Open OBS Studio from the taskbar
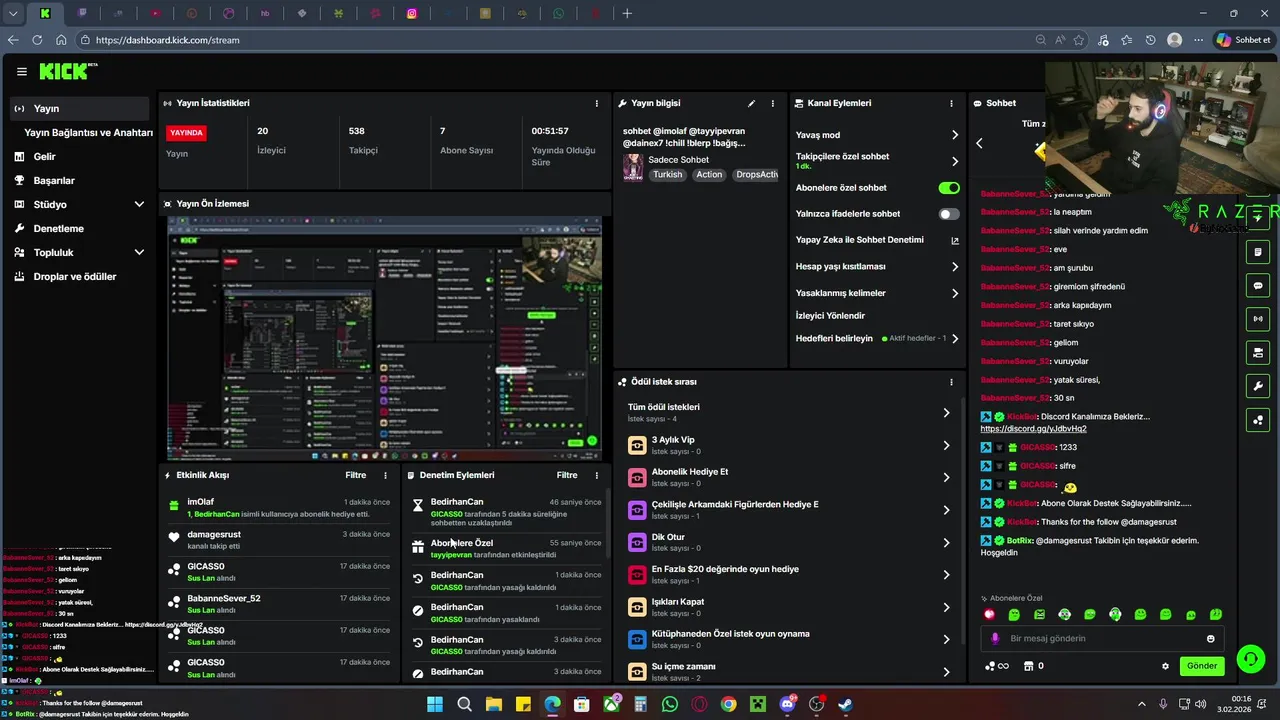This screenshot has width=1280, height=720. click(x=816, y=704)
